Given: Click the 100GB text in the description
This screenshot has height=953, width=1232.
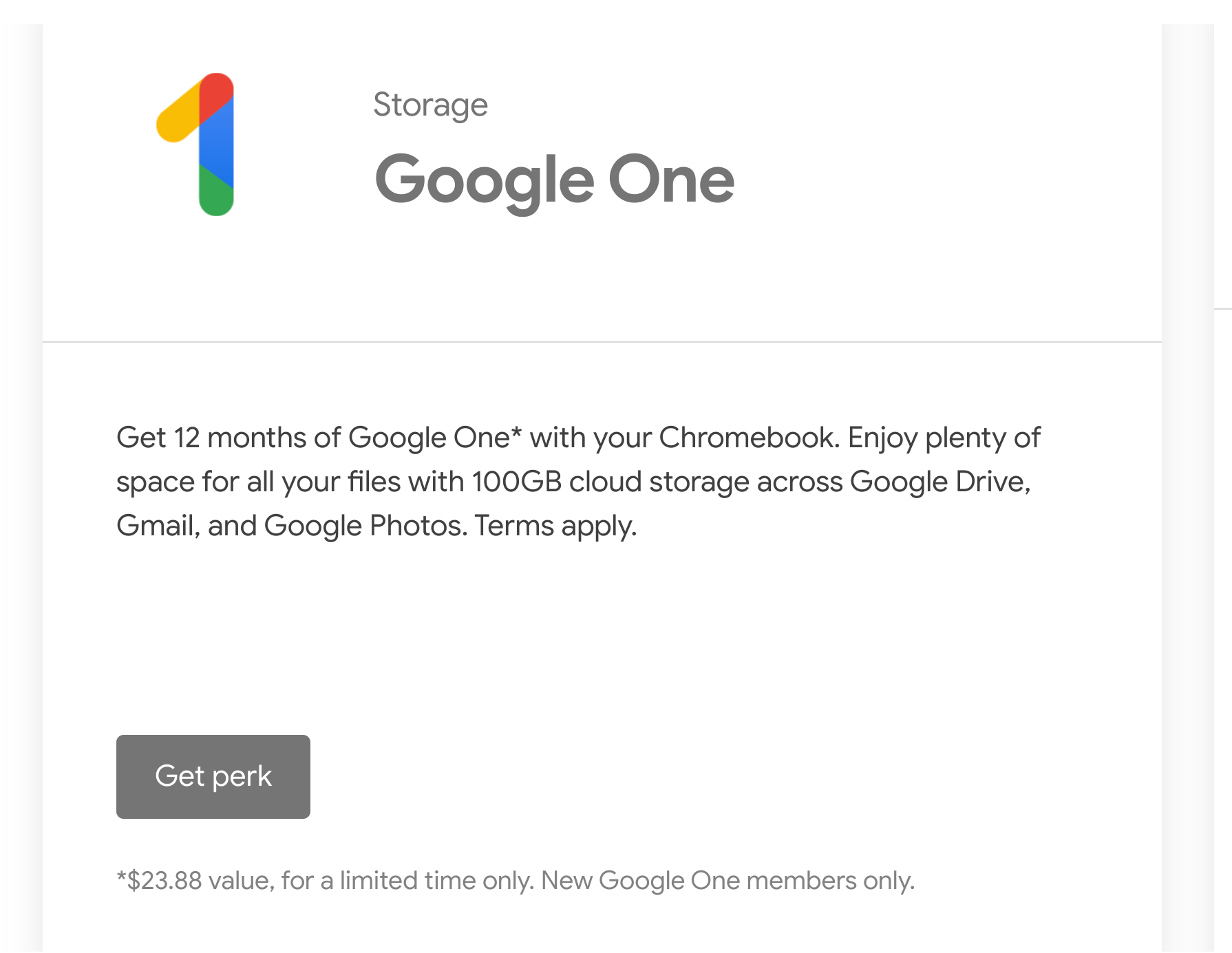Looking at the screenshot, I should (517, 482).
